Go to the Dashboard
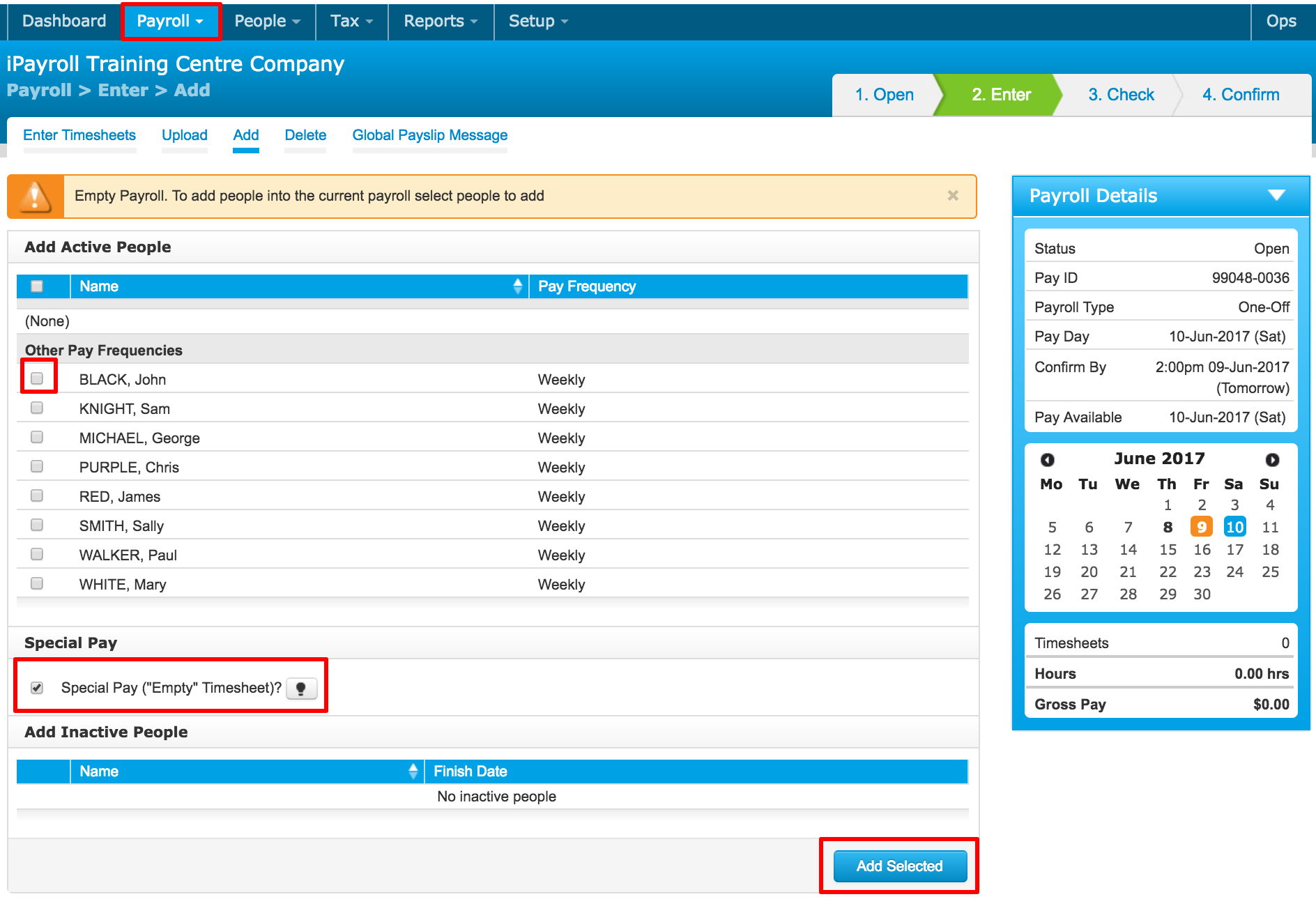1316x906 pixels. tap(64, 21)
